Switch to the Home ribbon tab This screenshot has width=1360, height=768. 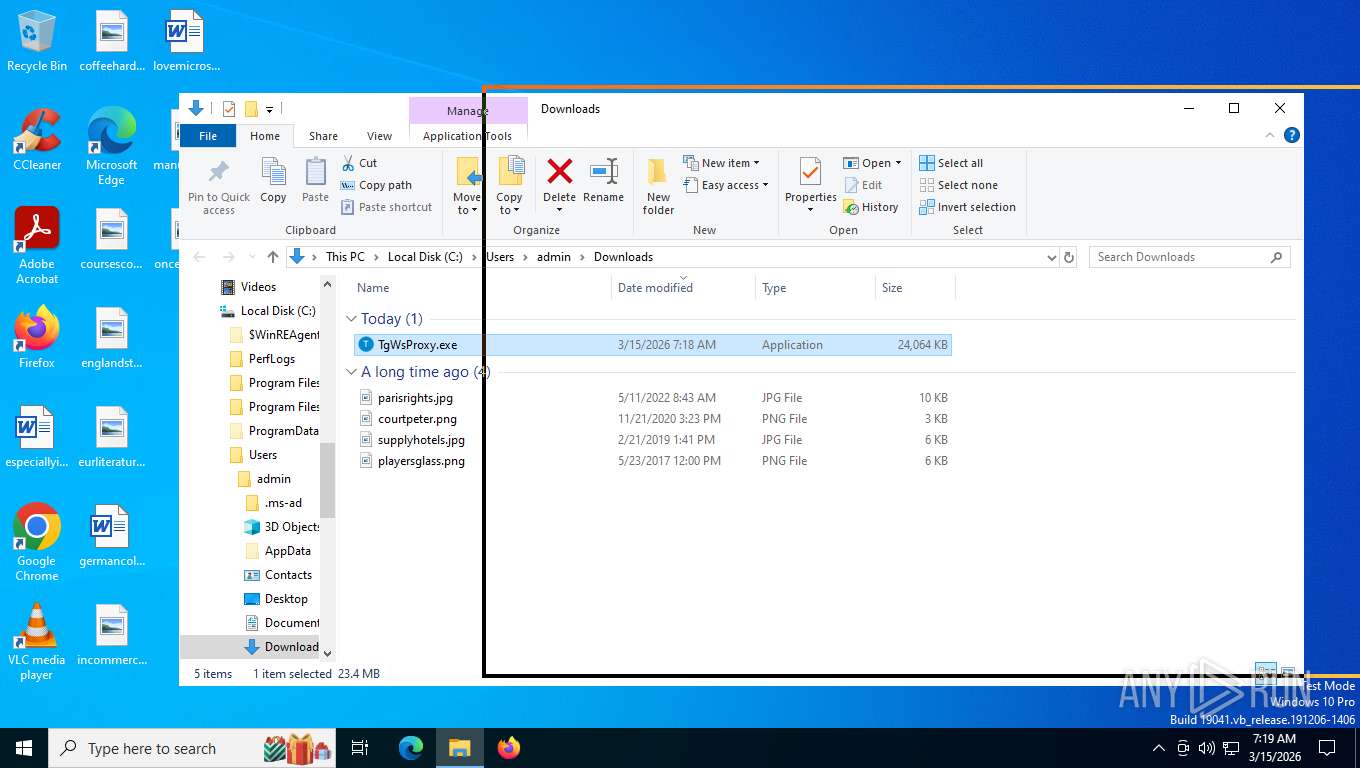[265, 136]
